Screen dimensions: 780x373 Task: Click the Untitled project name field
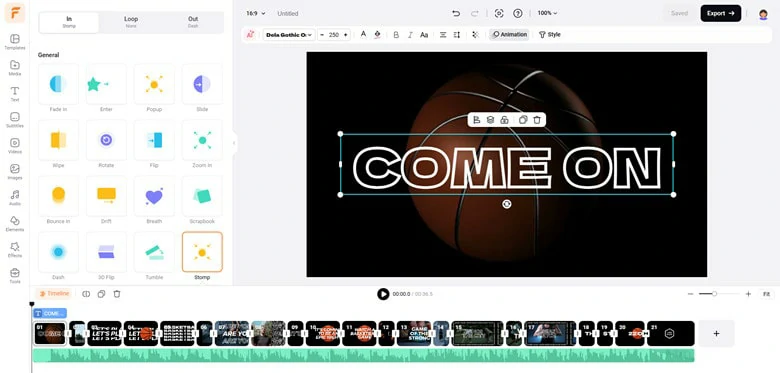[288, 13]
